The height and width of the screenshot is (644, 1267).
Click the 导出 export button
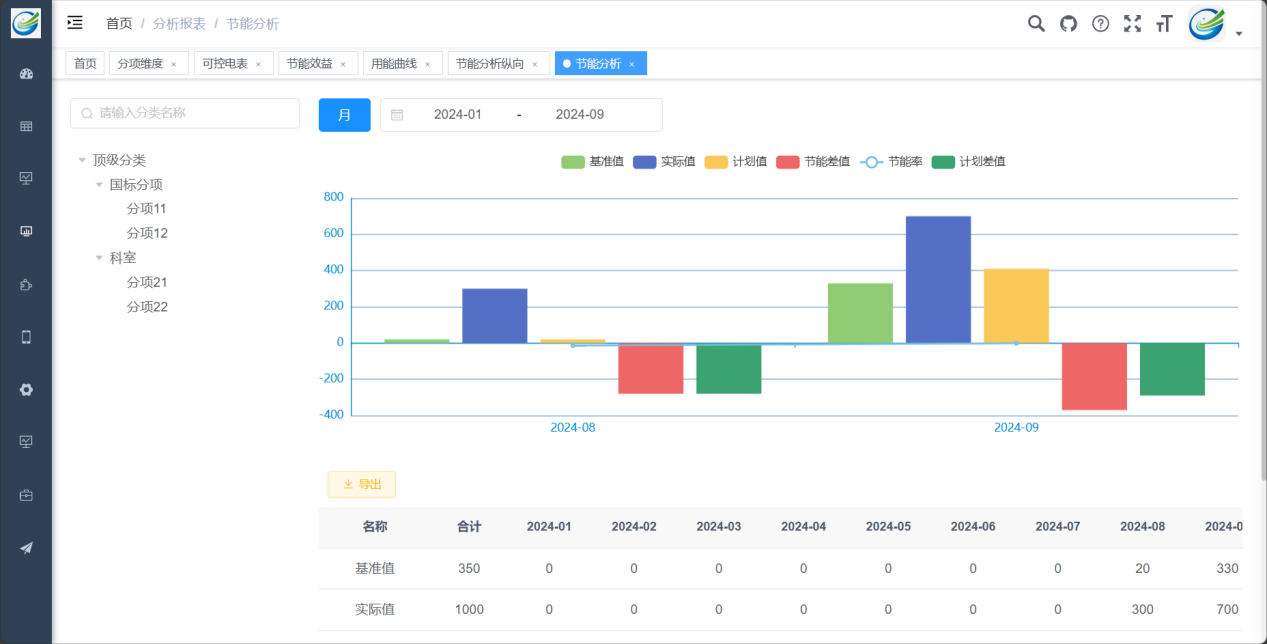(361, 484)
